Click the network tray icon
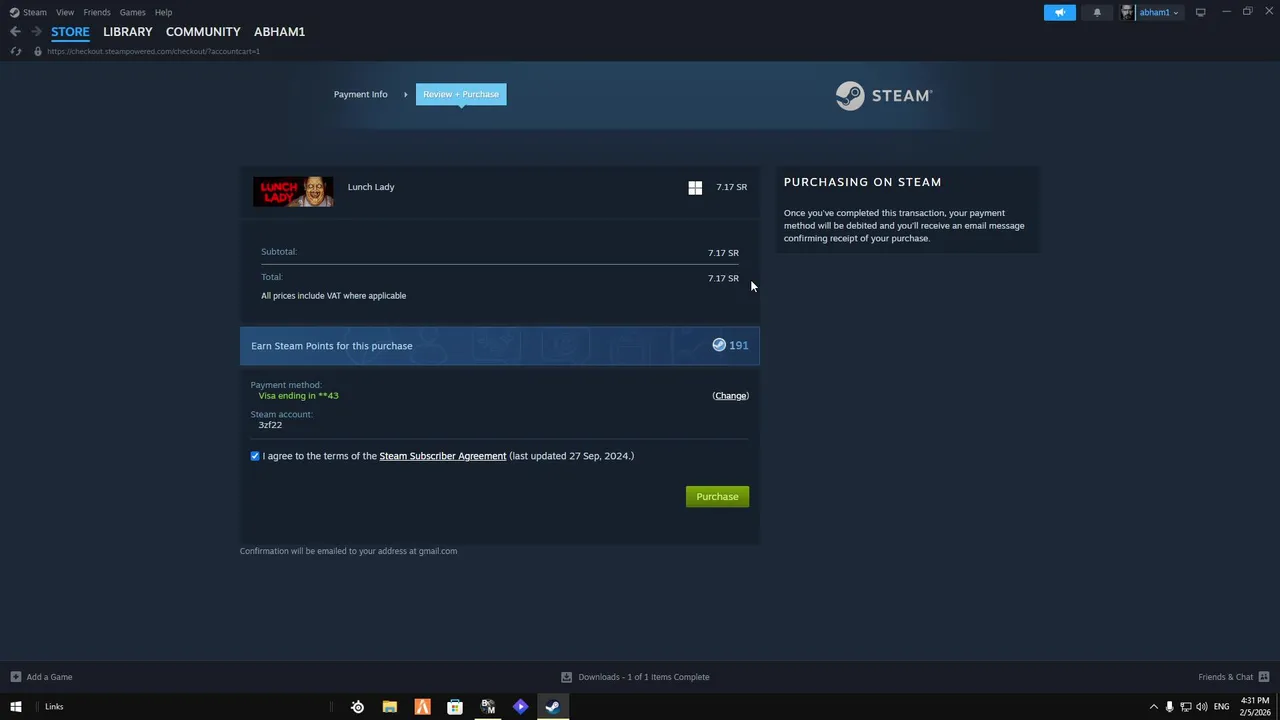Image resolution: width=1280 pixels, height=720 pixels. tap(1185, 707)
